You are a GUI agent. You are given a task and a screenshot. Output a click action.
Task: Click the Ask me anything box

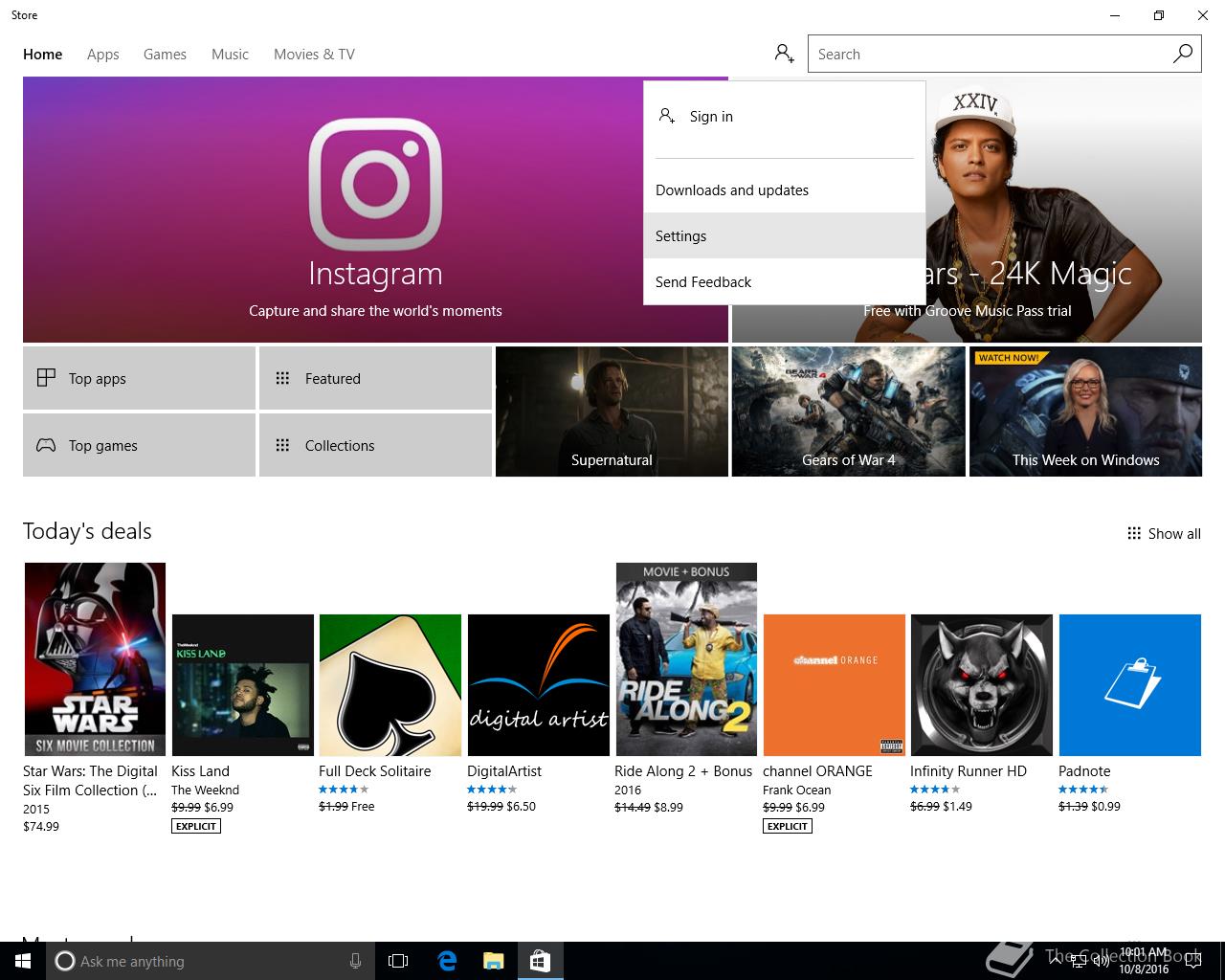pyautogui.click(x=209, y=961)
